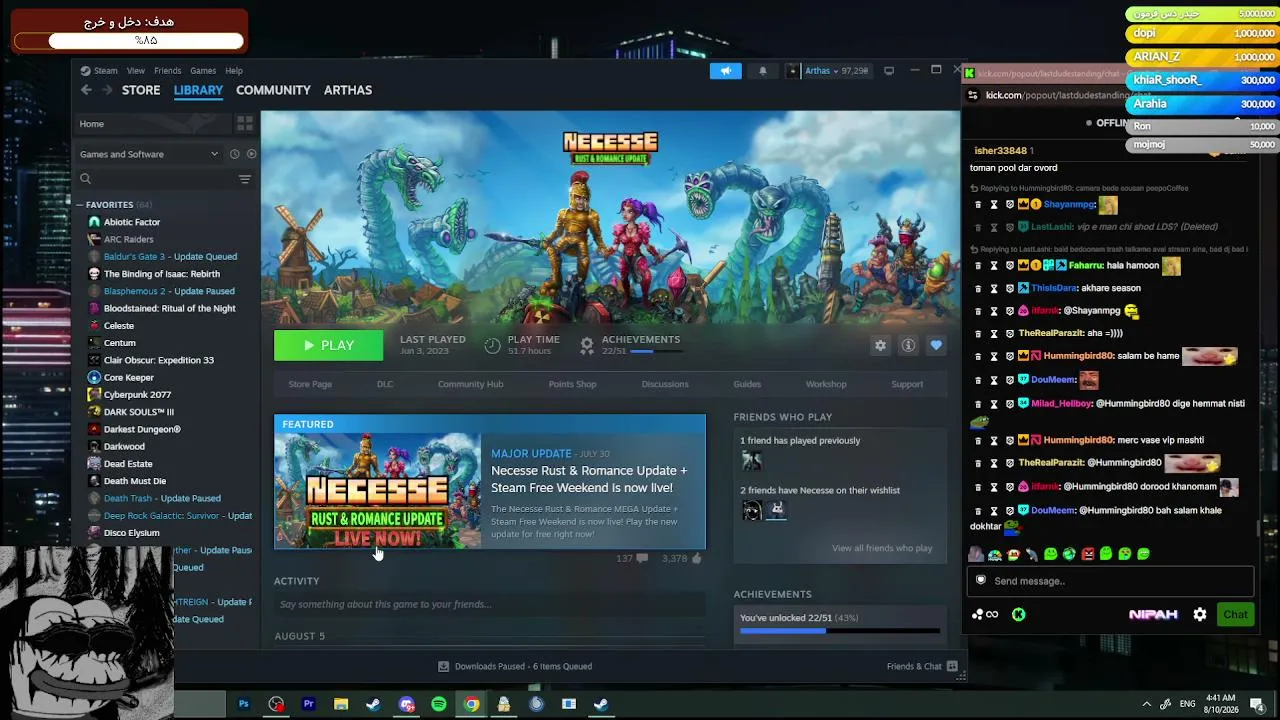Open Necesse game settings gear icon
Image resolution: width=1280 pixels, height=720 pixels.
point(880,345)
